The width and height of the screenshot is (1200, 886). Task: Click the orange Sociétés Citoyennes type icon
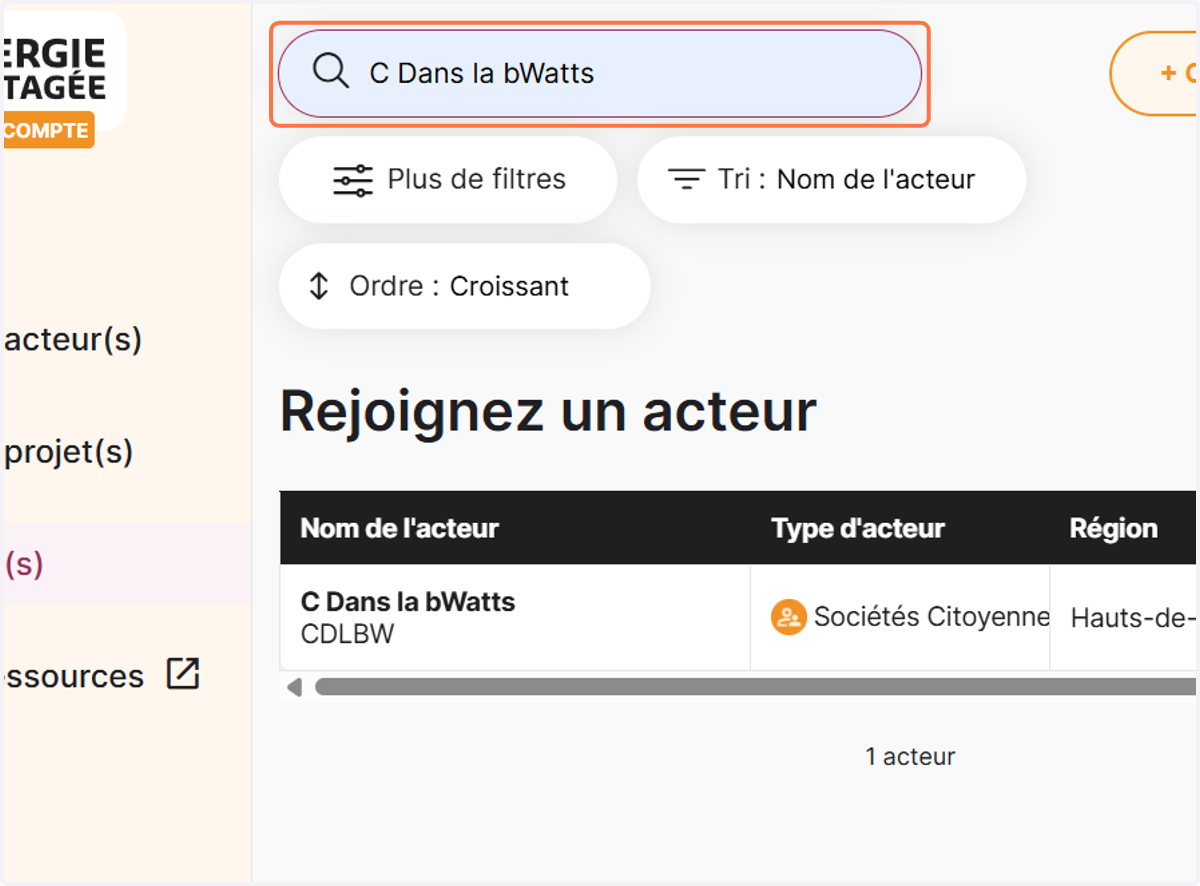point(789,617)
